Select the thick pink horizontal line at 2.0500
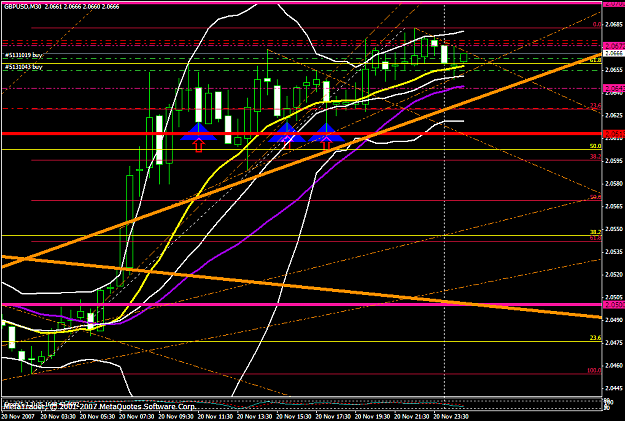The width and height of the screenshot is (625, 421). click(x=302, y=305)
